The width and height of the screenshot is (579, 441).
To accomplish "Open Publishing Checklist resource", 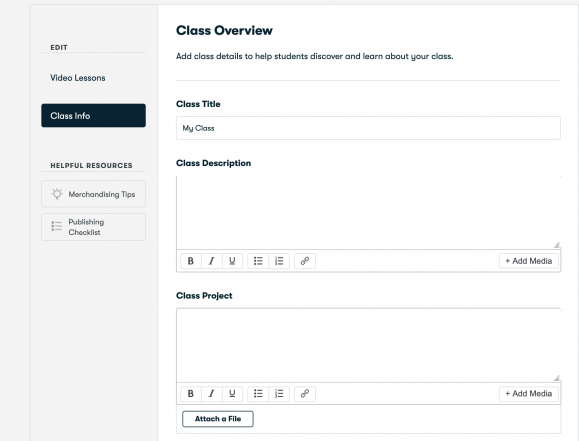I will (x=93, y=227).
